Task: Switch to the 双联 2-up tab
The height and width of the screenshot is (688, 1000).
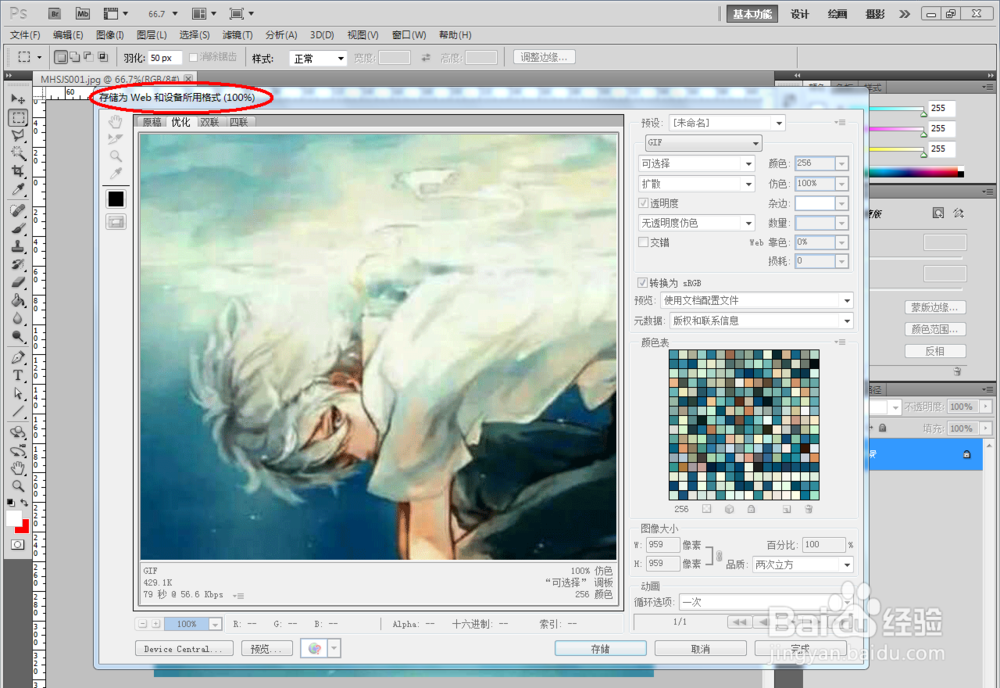Action: click(210, 122)
